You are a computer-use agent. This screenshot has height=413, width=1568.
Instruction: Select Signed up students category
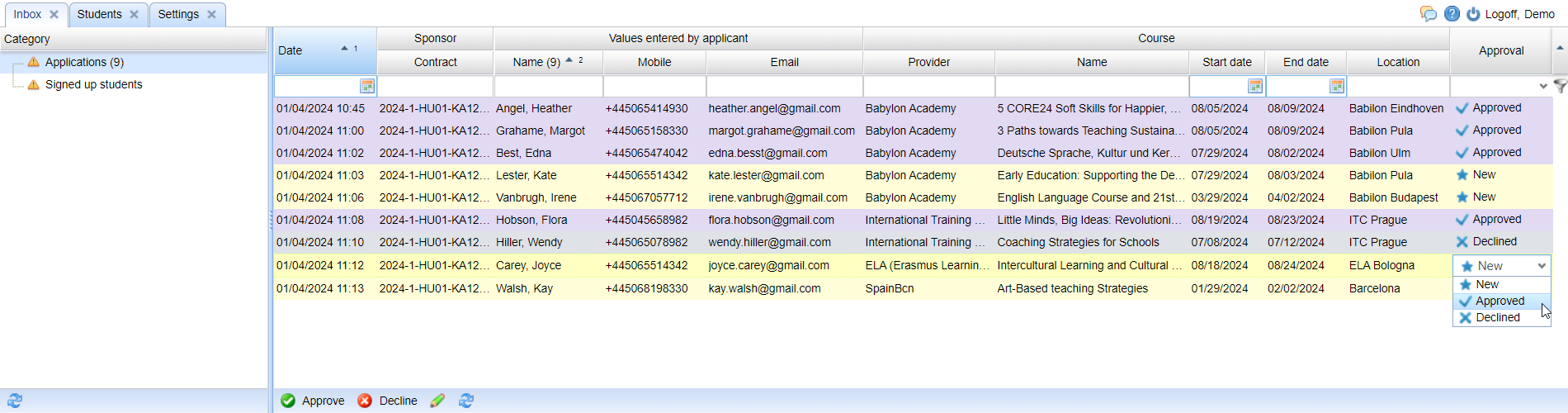[93, 84]
